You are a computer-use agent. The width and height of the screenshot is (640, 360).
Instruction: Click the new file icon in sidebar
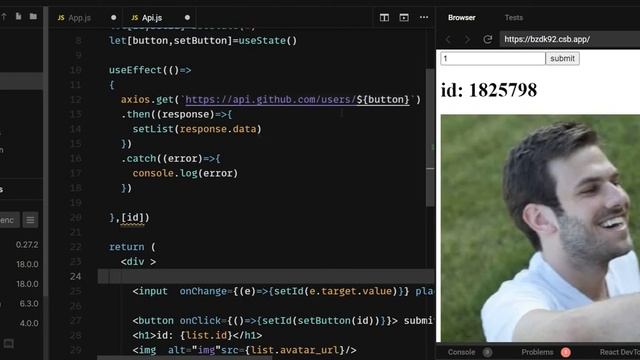click(x=18, y=16)
